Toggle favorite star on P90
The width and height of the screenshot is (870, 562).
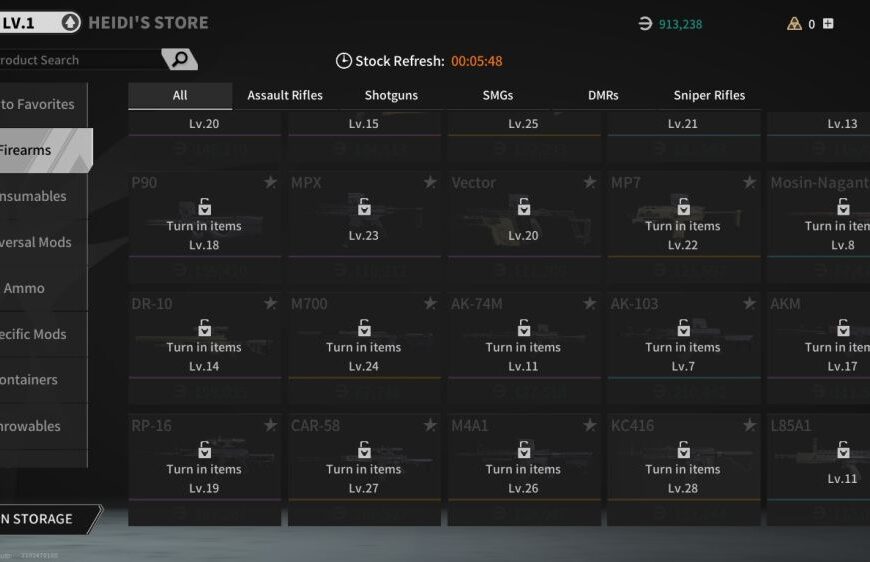click(x=270, y=182)
